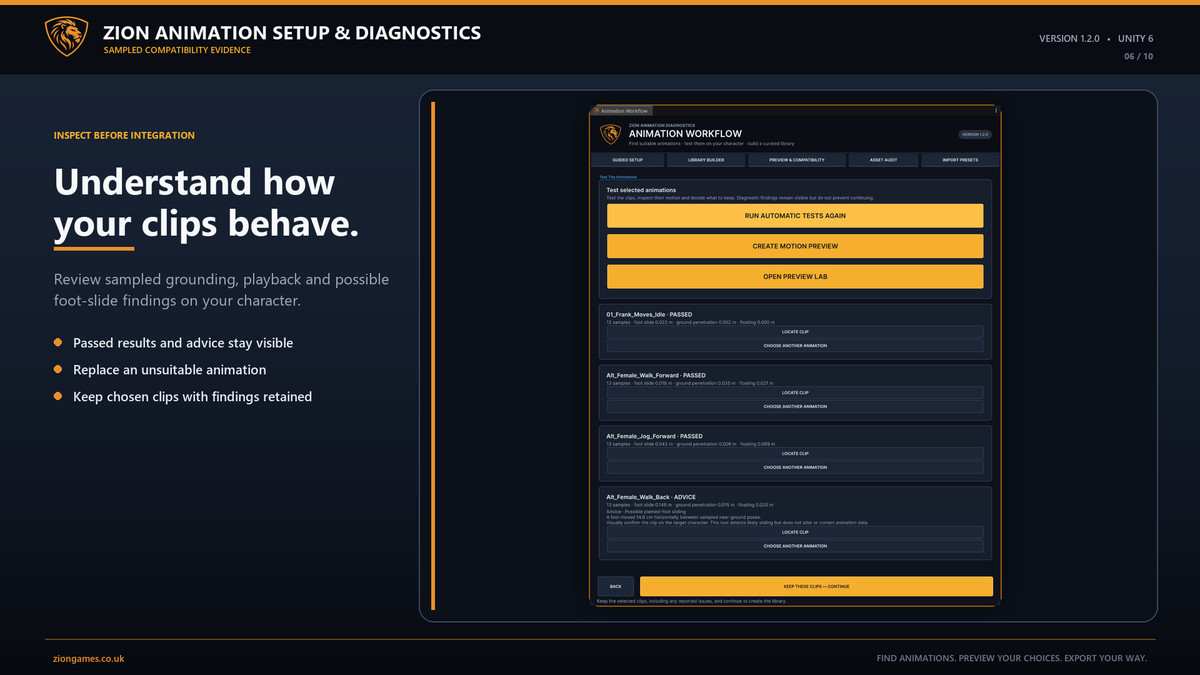
Task: Click 'Alt_Female_Walk_Back · ADVICE' heading
Action: (x=651, y=497)
